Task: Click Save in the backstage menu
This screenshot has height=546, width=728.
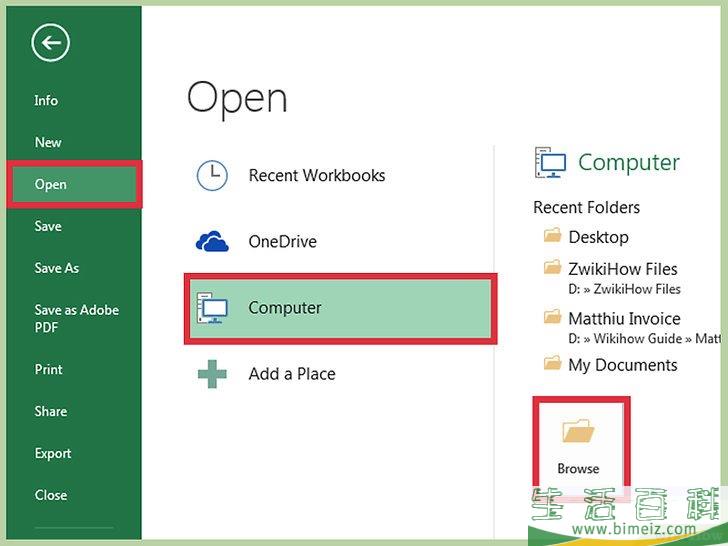Action: (x=48, y=226)
